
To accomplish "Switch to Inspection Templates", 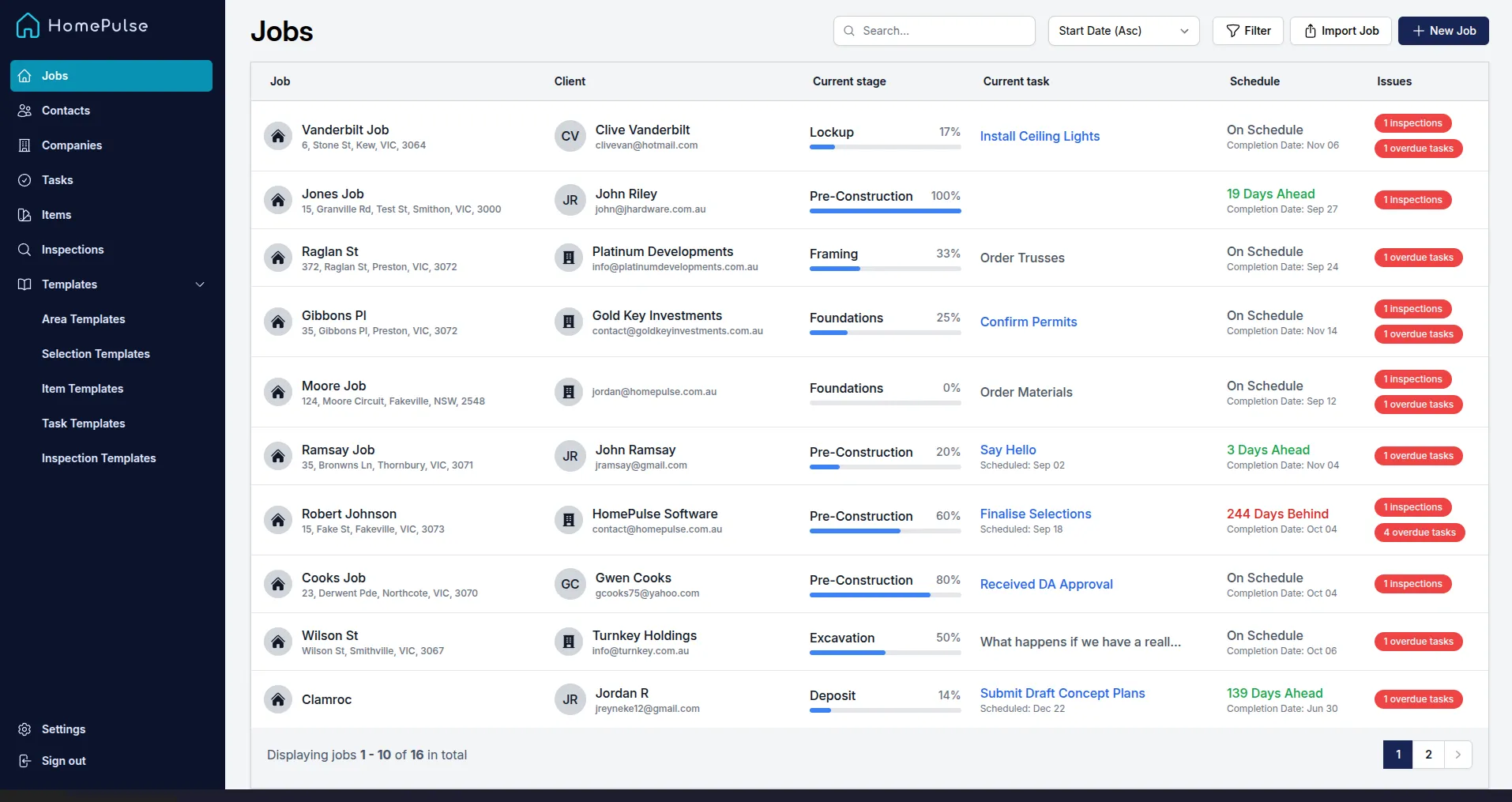I will [x=99, y=458].
